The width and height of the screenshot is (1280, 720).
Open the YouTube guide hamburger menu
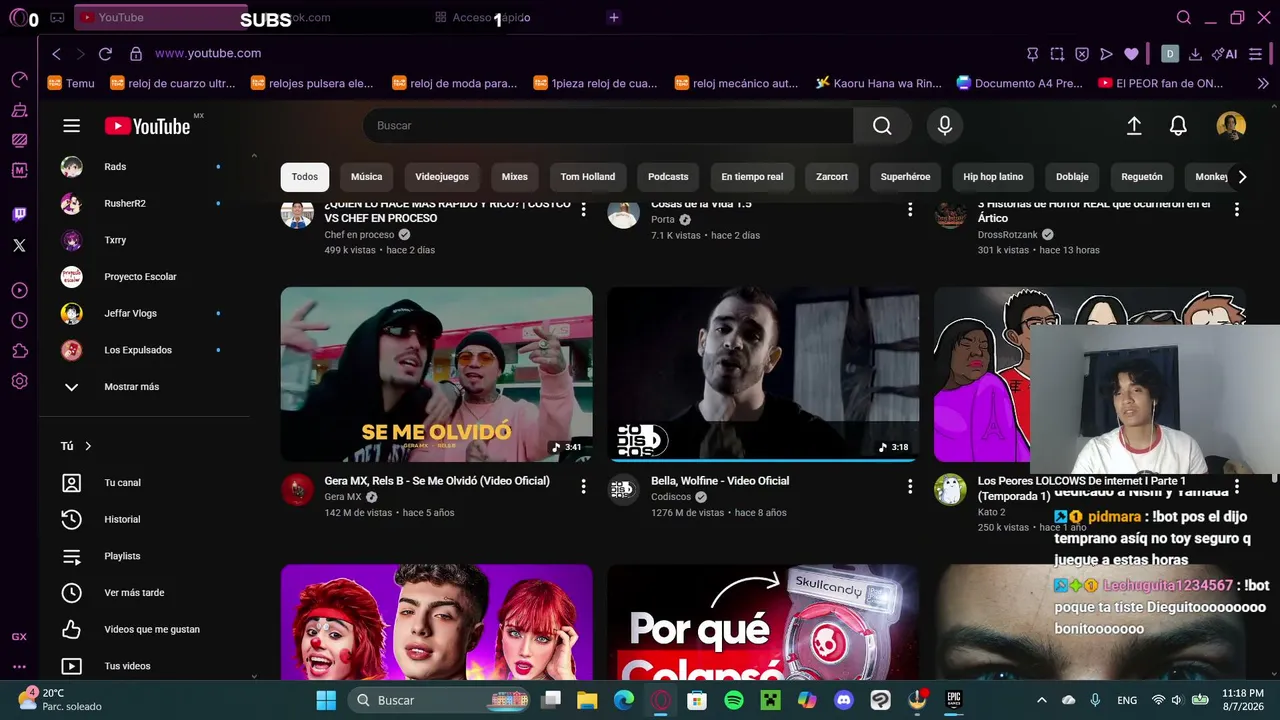[71, 126]
